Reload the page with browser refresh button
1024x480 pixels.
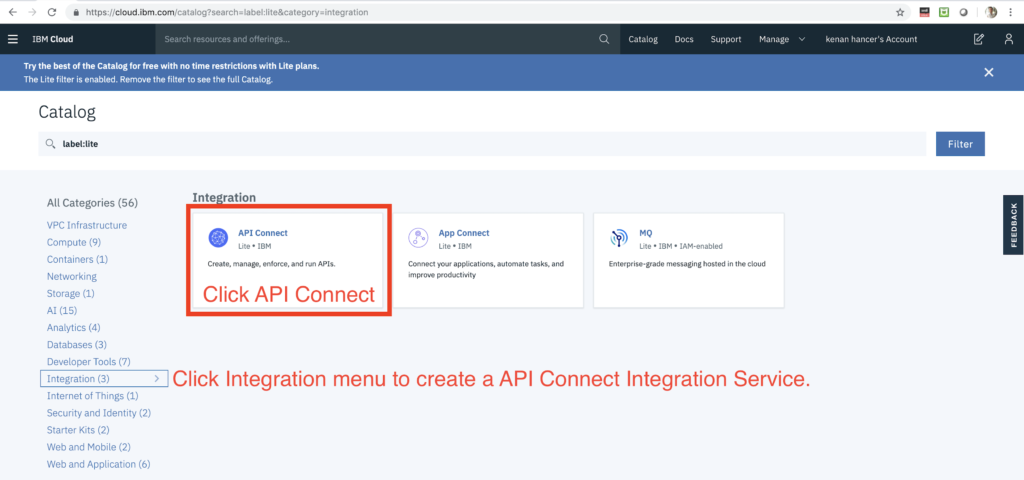click(x=55, y=12)
